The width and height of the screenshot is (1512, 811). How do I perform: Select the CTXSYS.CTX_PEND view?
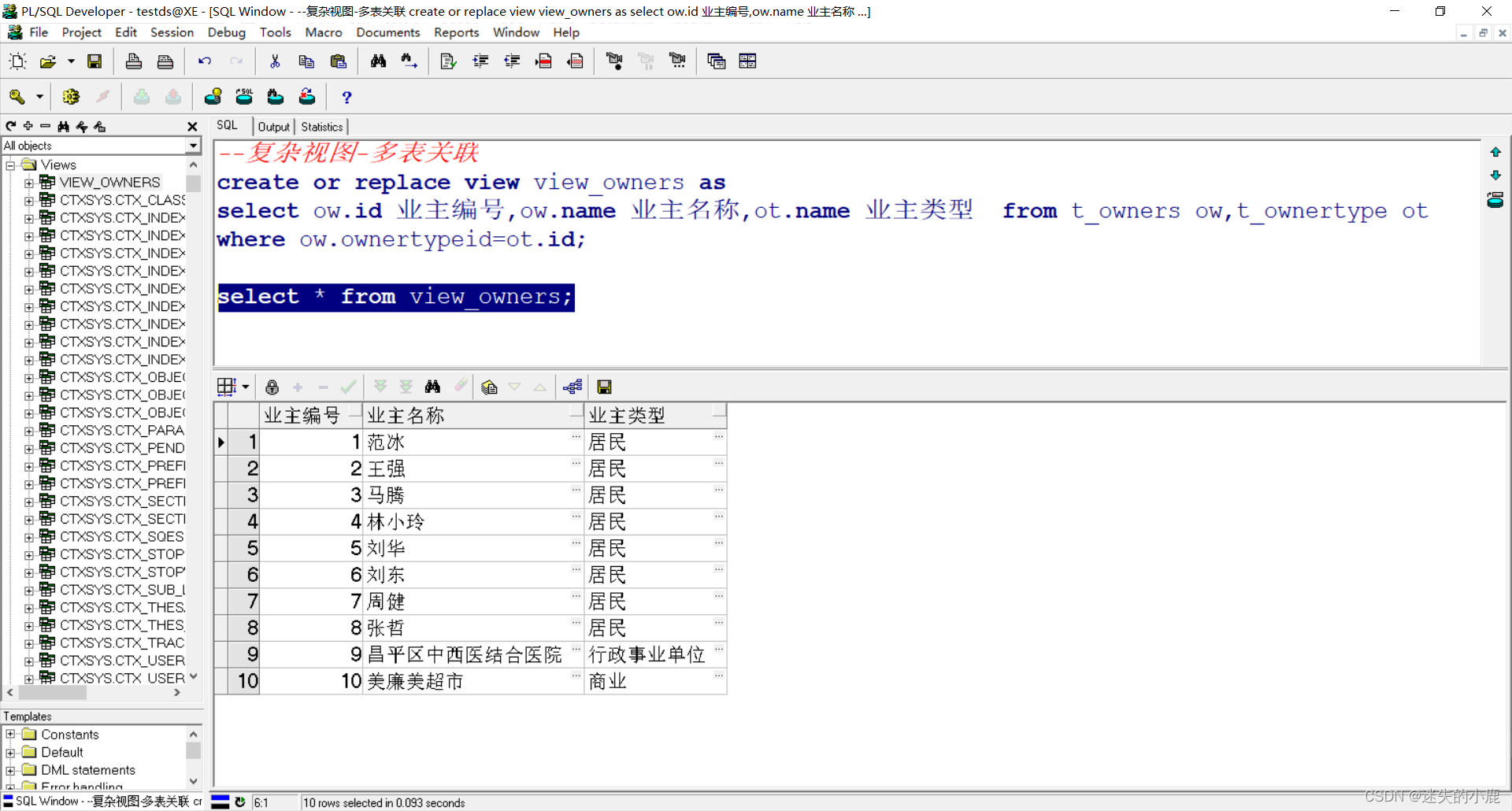122,448
